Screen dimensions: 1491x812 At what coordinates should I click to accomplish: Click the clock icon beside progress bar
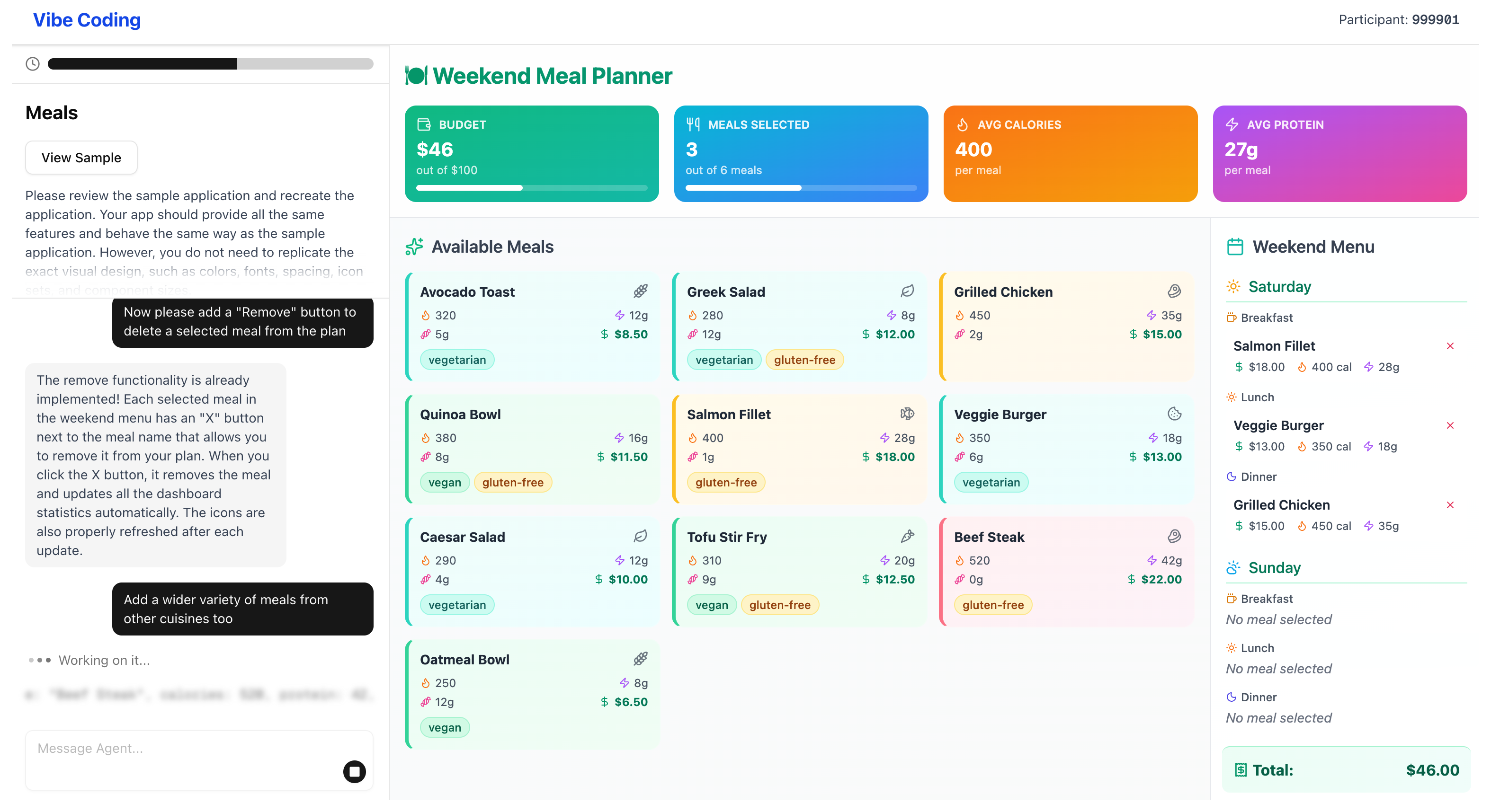32,63
